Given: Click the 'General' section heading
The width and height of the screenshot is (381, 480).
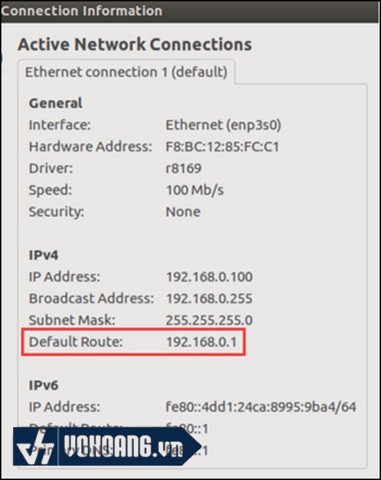Looking at the screenshot, I should coord(56,103).
